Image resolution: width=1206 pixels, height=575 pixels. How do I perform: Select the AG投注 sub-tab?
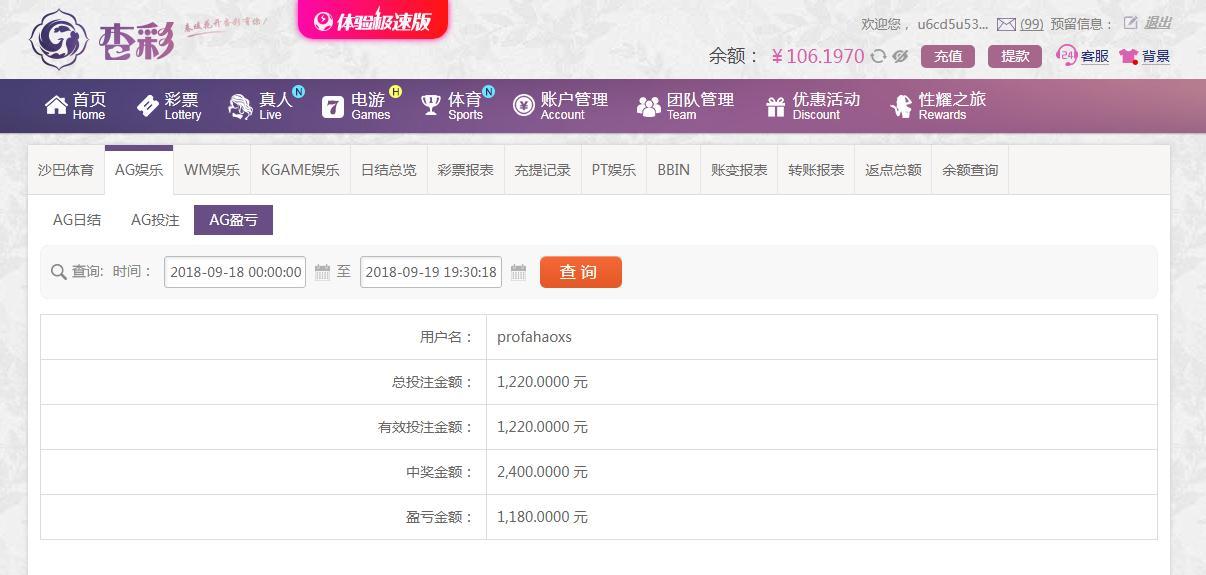155,220
